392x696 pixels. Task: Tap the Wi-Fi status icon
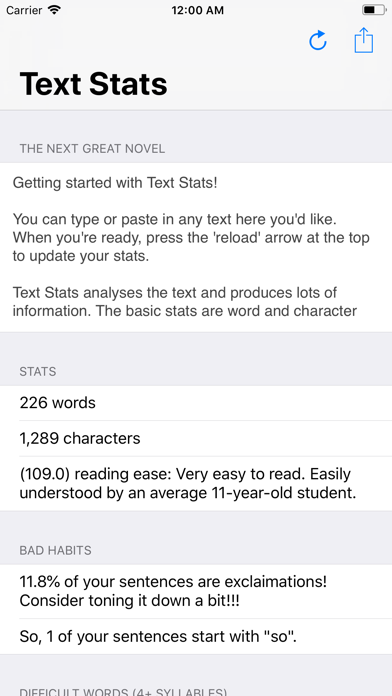(54, 10)
